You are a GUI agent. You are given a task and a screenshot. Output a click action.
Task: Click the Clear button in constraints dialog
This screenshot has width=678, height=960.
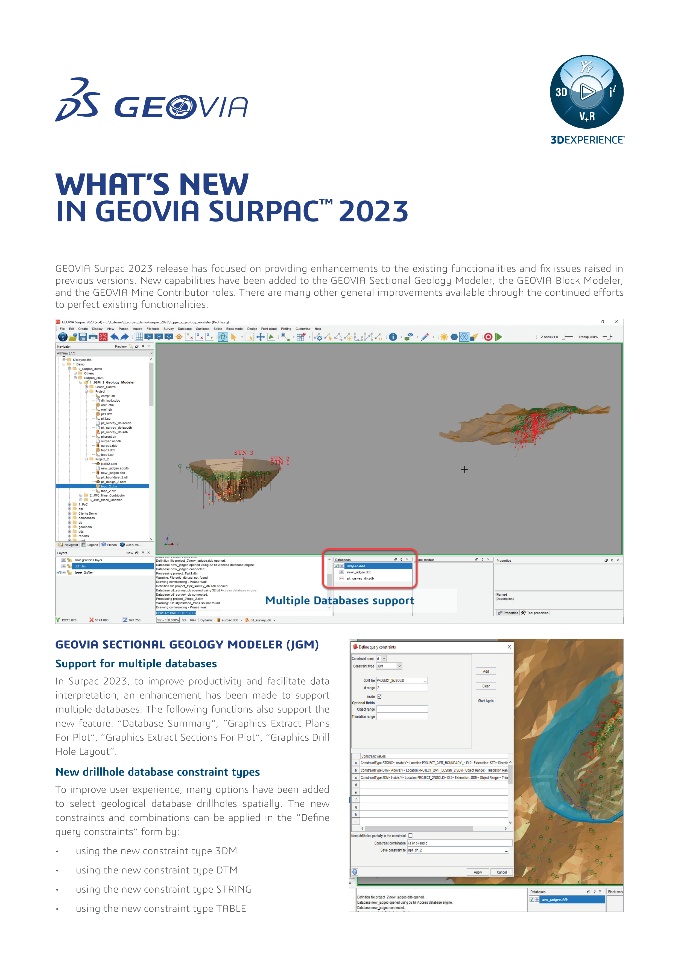tap(486, 686)
